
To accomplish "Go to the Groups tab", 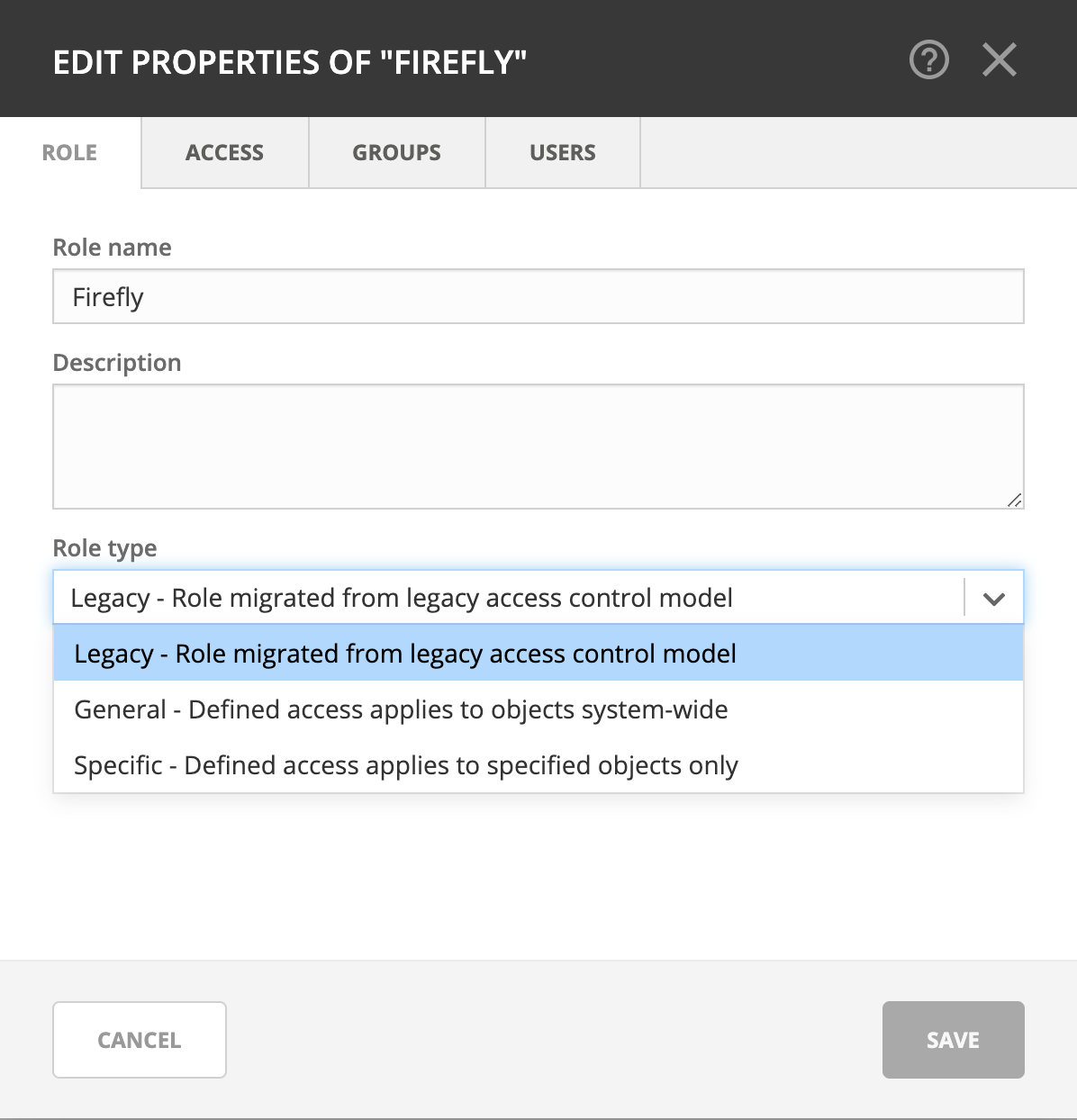I will coord(396,152).
